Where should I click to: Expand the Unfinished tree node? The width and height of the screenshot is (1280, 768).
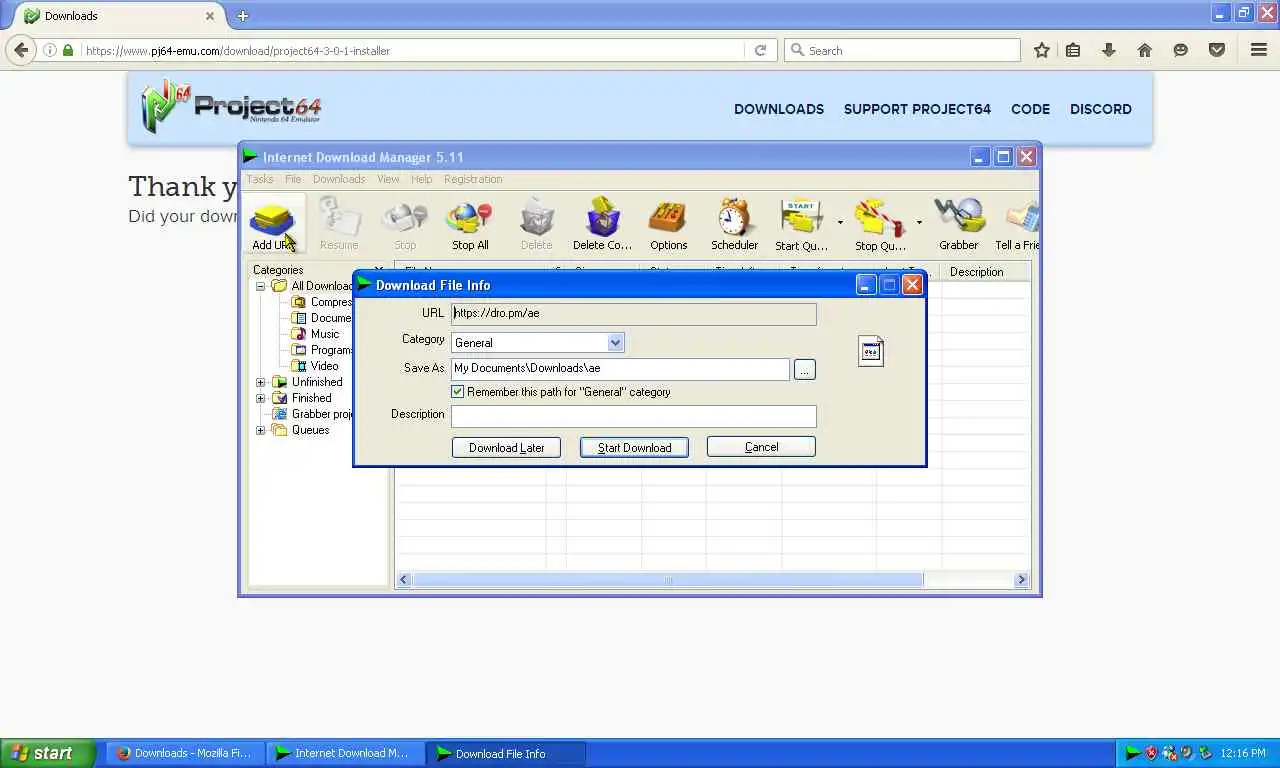(261, 382)
